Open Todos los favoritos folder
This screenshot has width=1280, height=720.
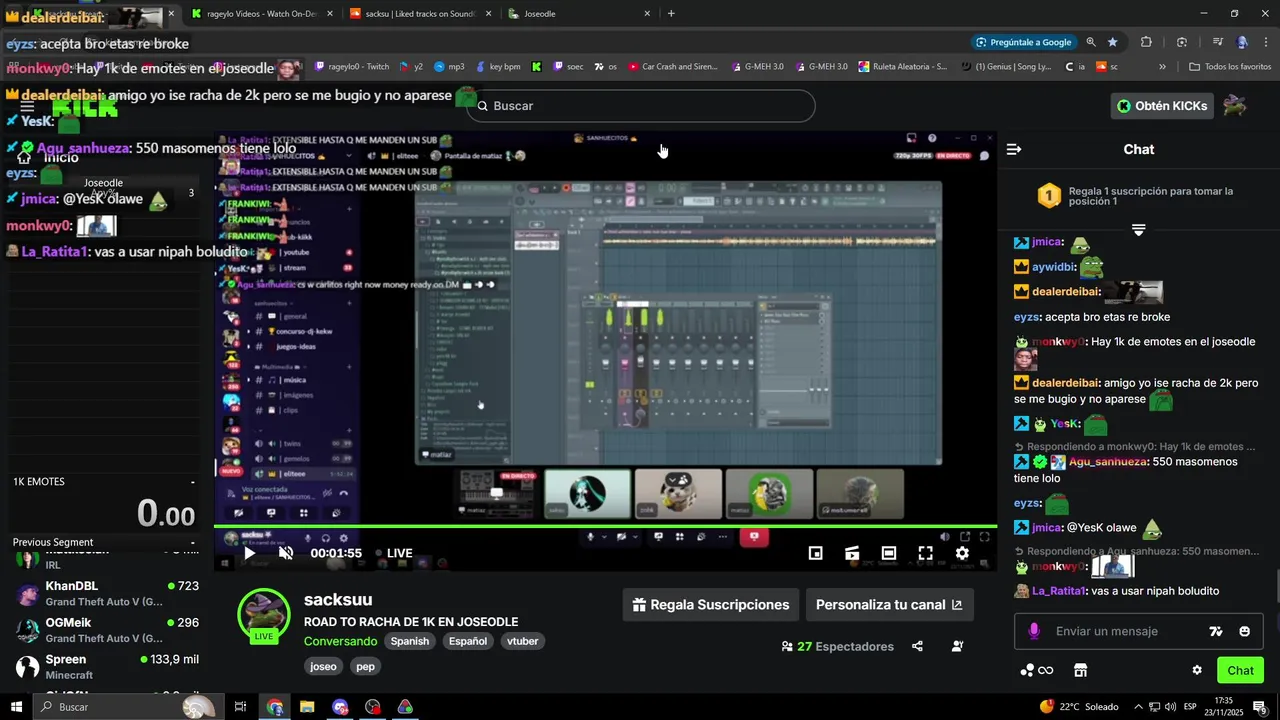(1230, 67)
